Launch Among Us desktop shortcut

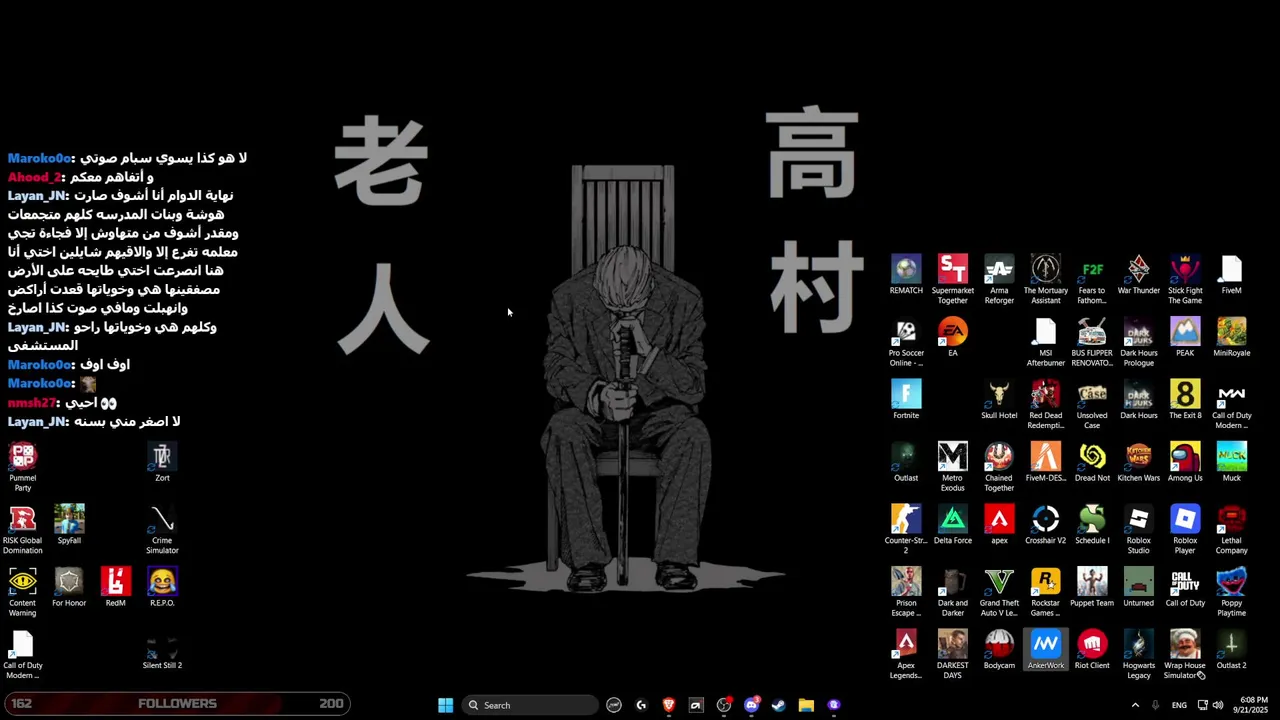point(1185,462)
